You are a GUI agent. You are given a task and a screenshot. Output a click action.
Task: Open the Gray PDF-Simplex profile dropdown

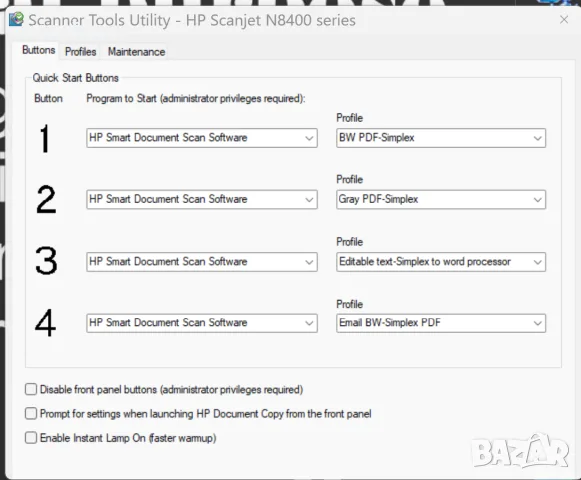441,199
